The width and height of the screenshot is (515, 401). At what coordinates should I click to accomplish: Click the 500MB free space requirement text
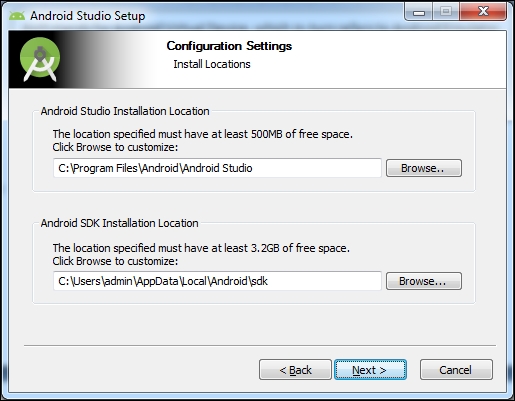pyautogui.click(x=203, y=134)
